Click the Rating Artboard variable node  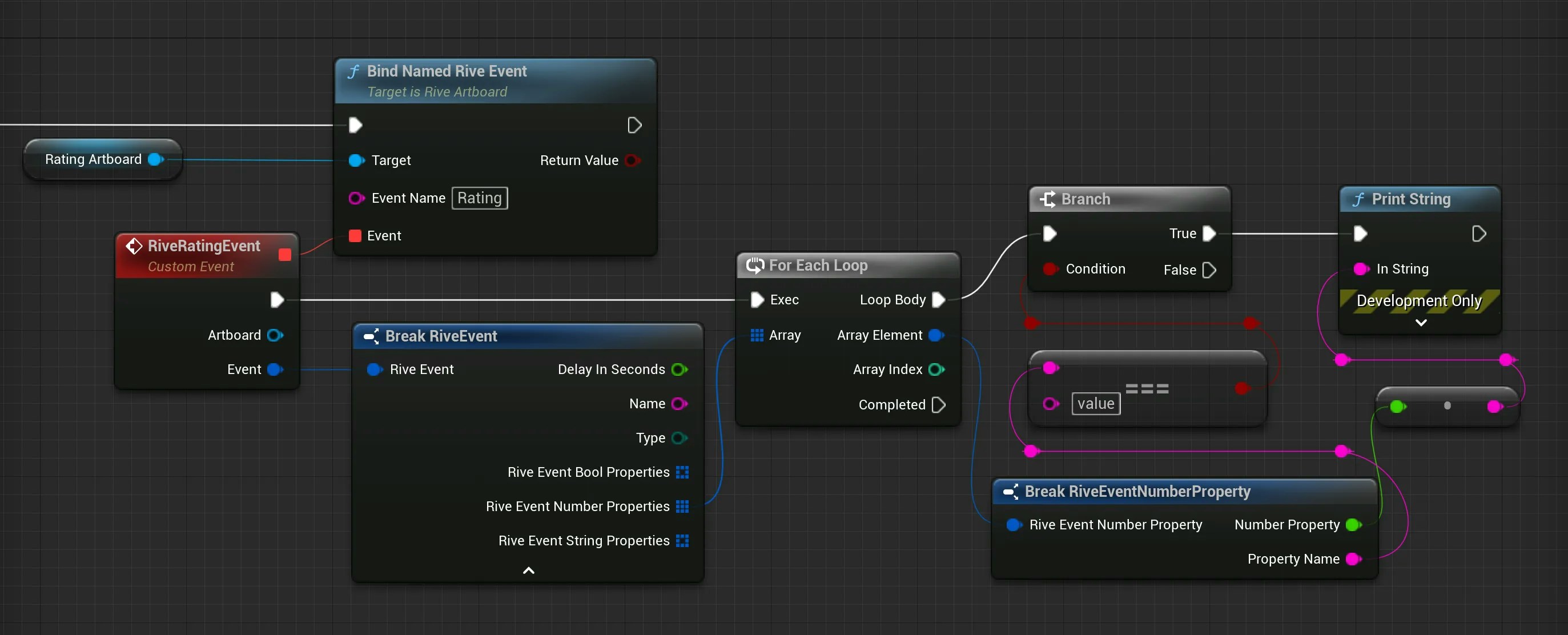click(x=93, y=159)
